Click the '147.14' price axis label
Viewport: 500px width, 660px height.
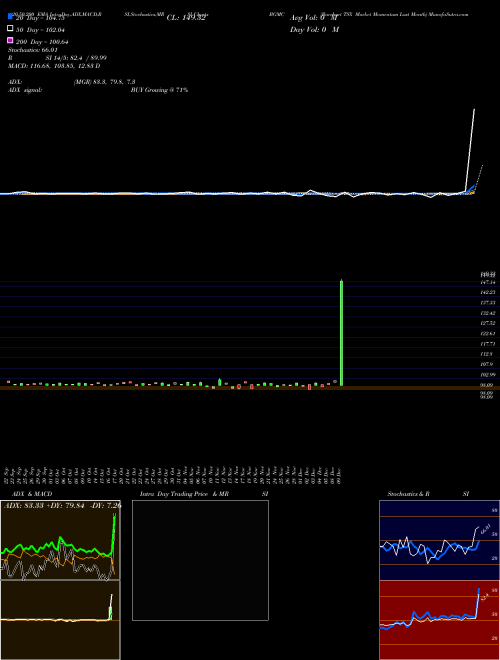487,282
